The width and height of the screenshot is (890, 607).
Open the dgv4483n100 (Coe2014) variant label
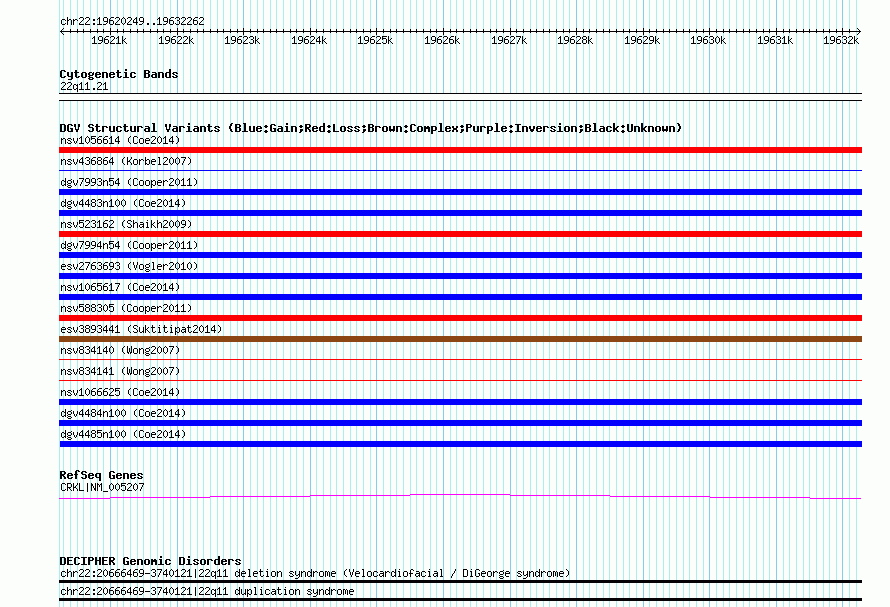click(123, 203)
